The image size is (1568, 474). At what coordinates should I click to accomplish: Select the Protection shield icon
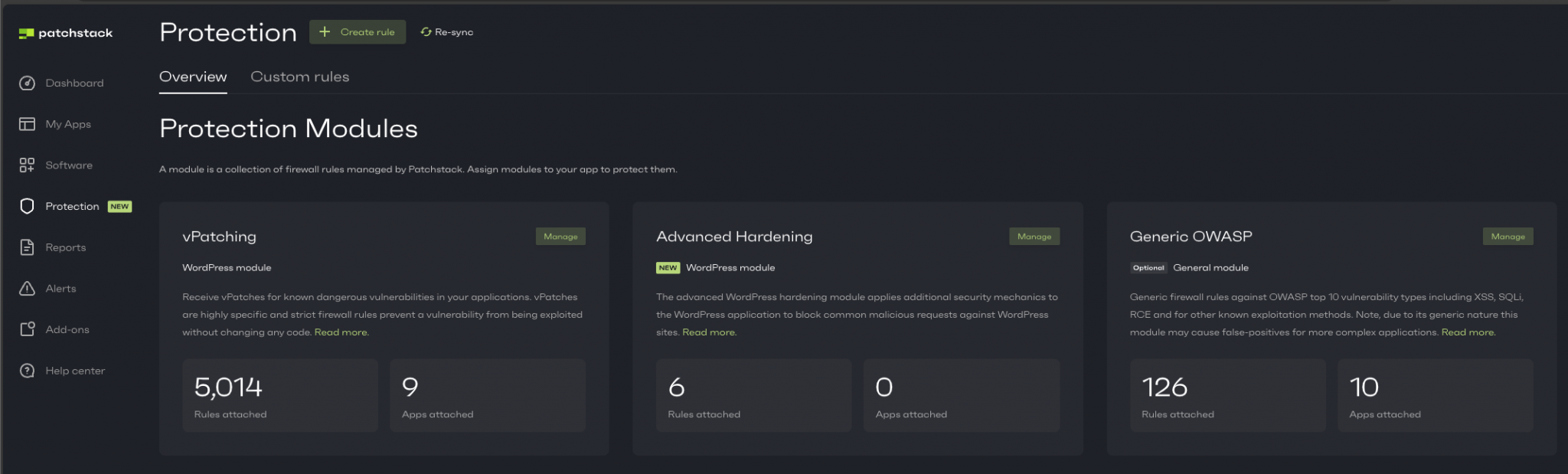[27, 206]
